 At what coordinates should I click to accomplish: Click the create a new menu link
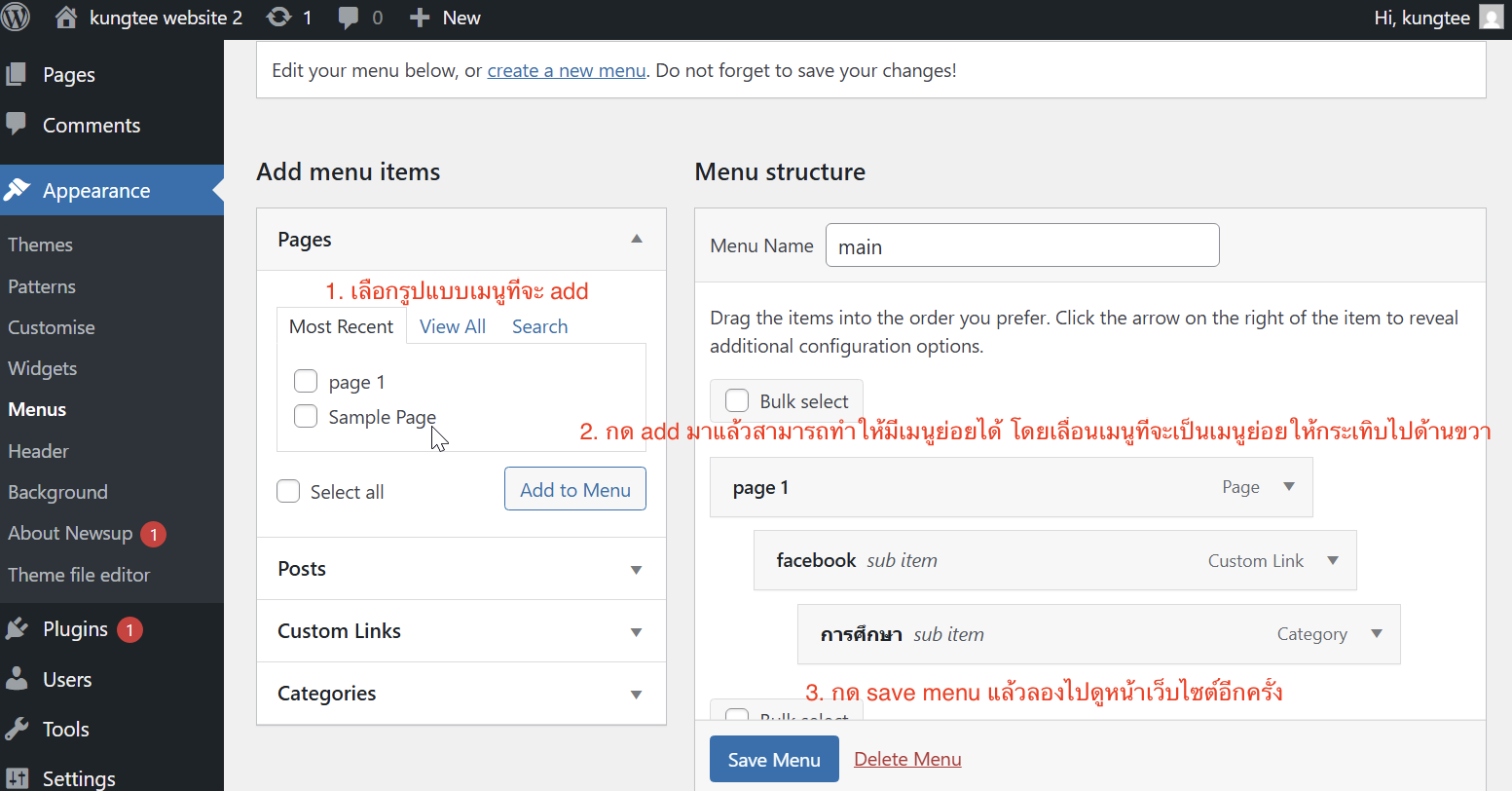click(567, 70)
